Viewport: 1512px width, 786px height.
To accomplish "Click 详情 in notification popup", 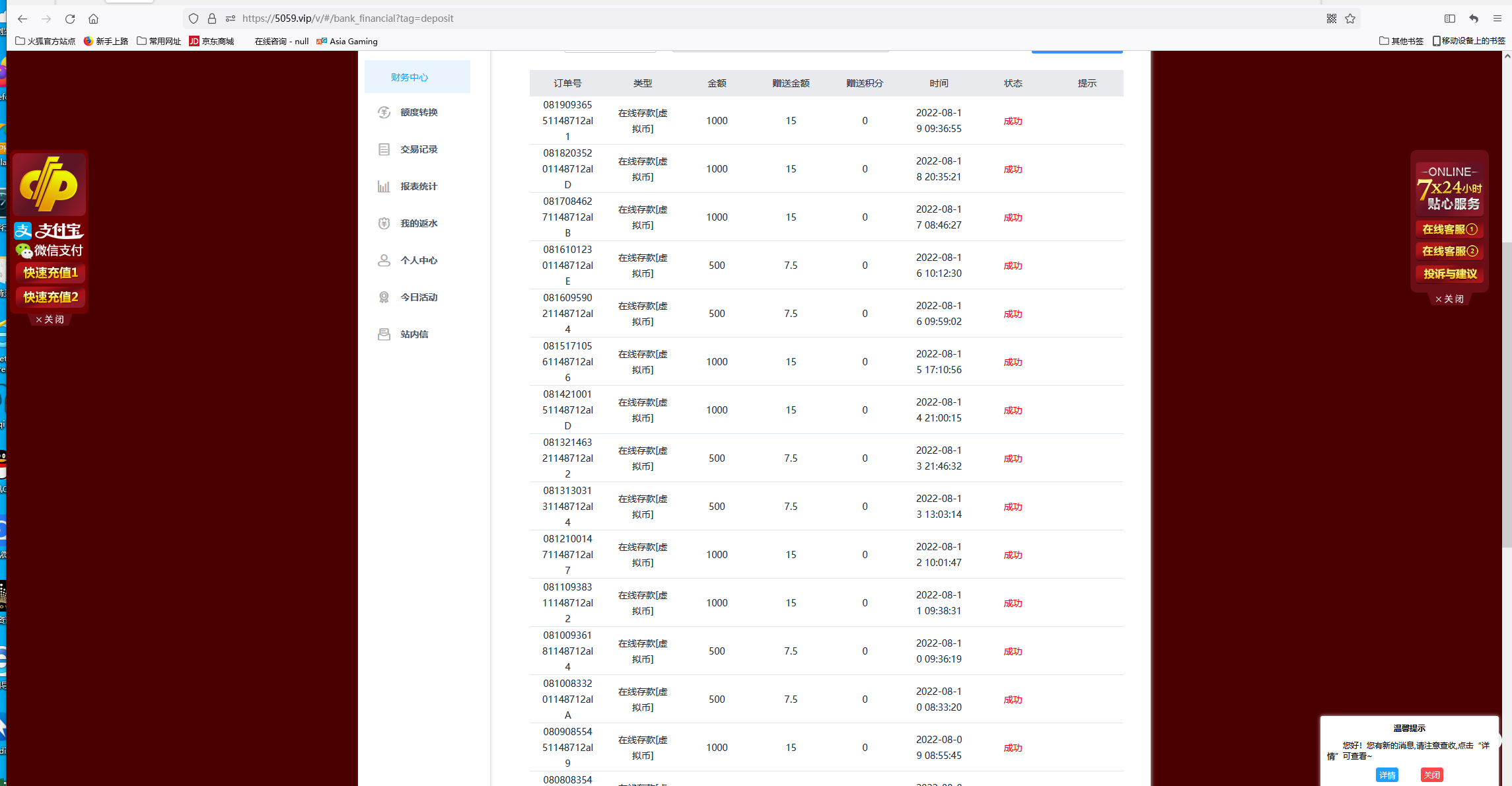I will pyautogui.click(x=1386, y=775).
